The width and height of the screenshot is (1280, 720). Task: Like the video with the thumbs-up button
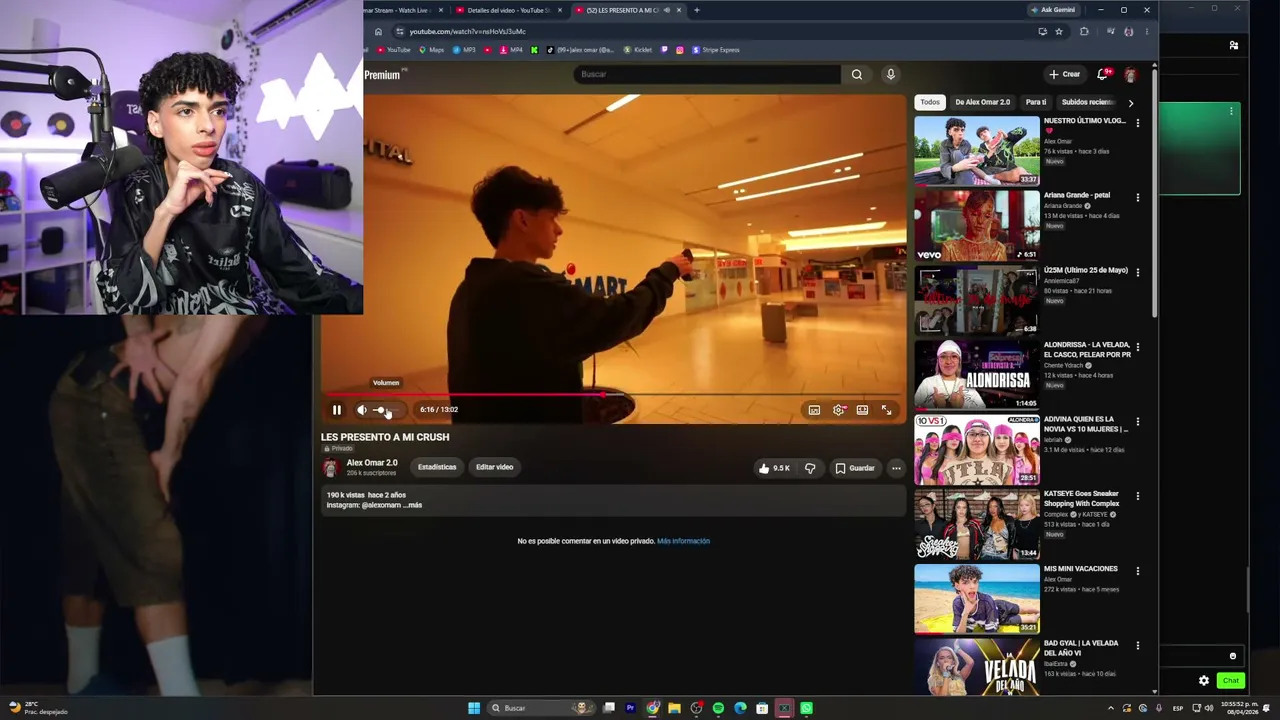[x=774, y=468]
